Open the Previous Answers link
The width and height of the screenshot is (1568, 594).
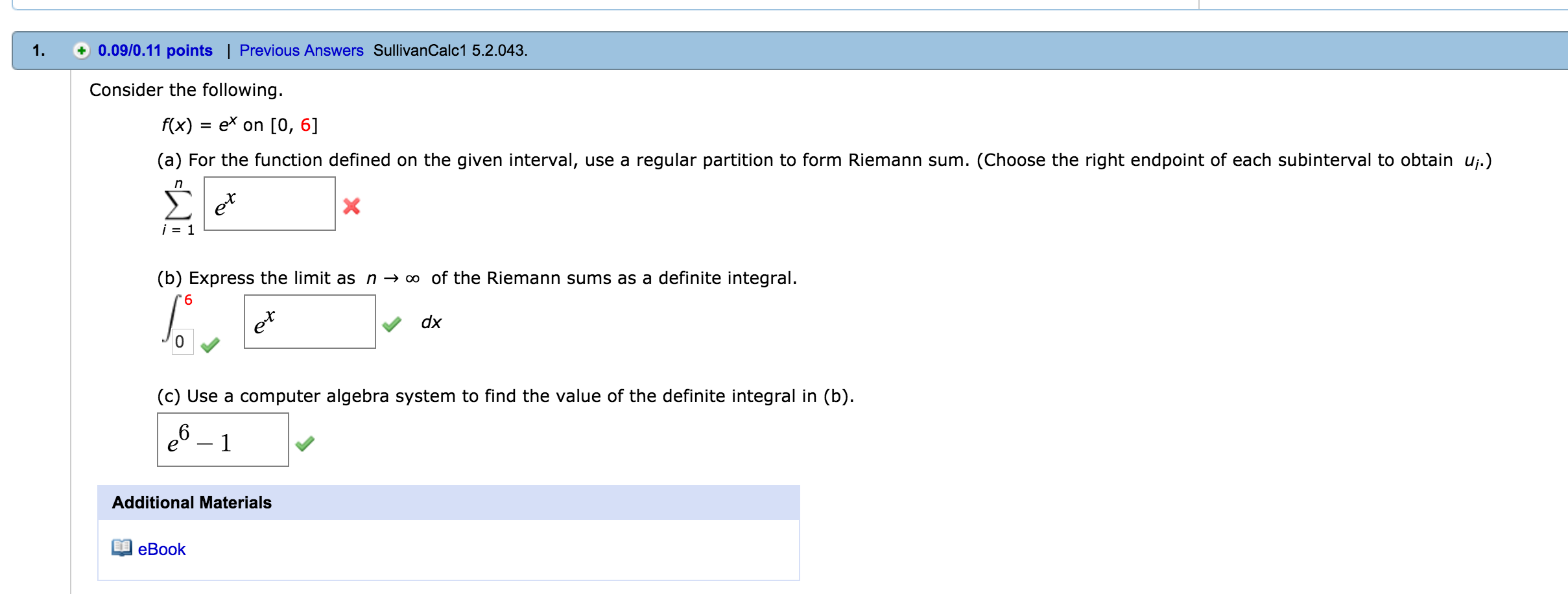point(301,50)
